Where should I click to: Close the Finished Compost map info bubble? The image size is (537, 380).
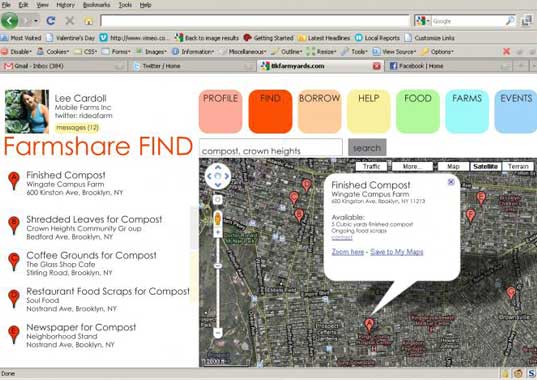(x=451, y=182)
